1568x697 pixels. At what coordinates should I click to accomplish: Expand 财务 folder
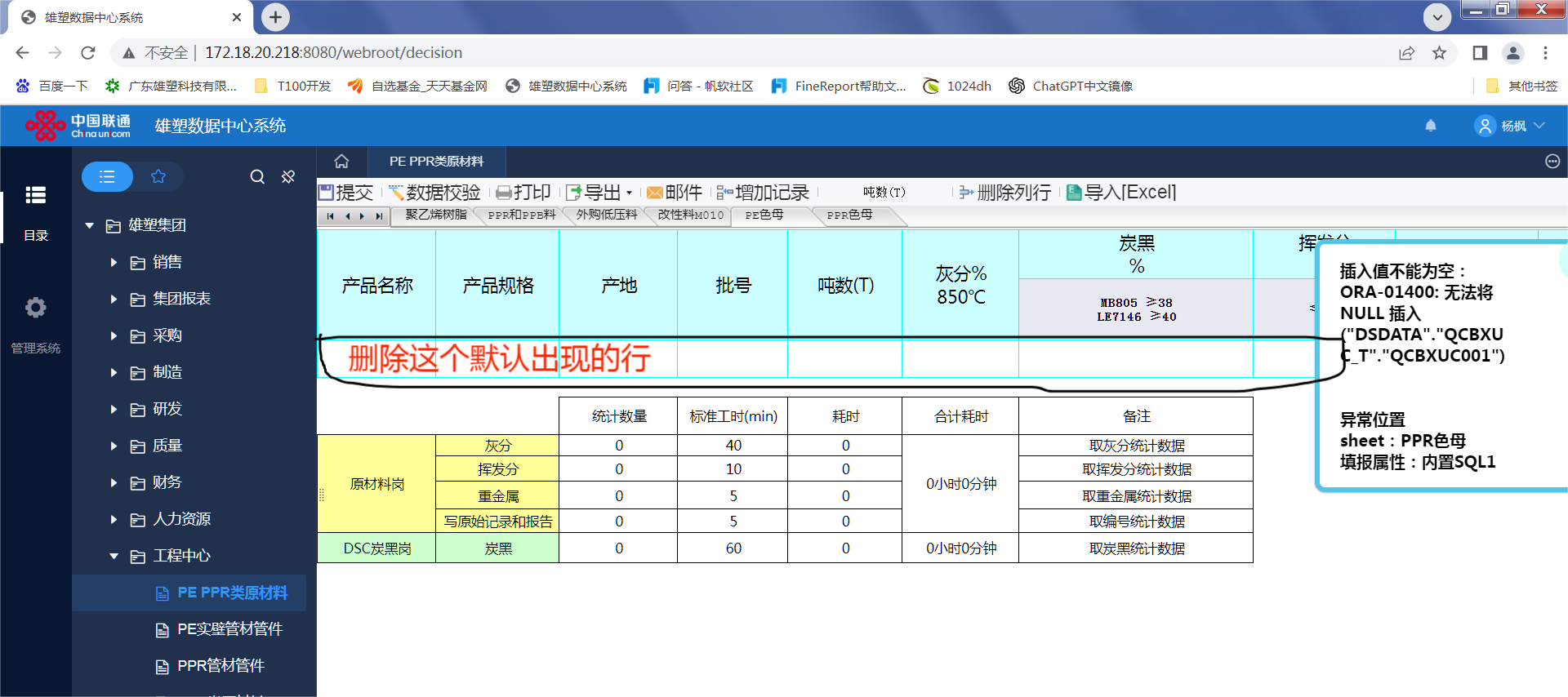[114, 482]
